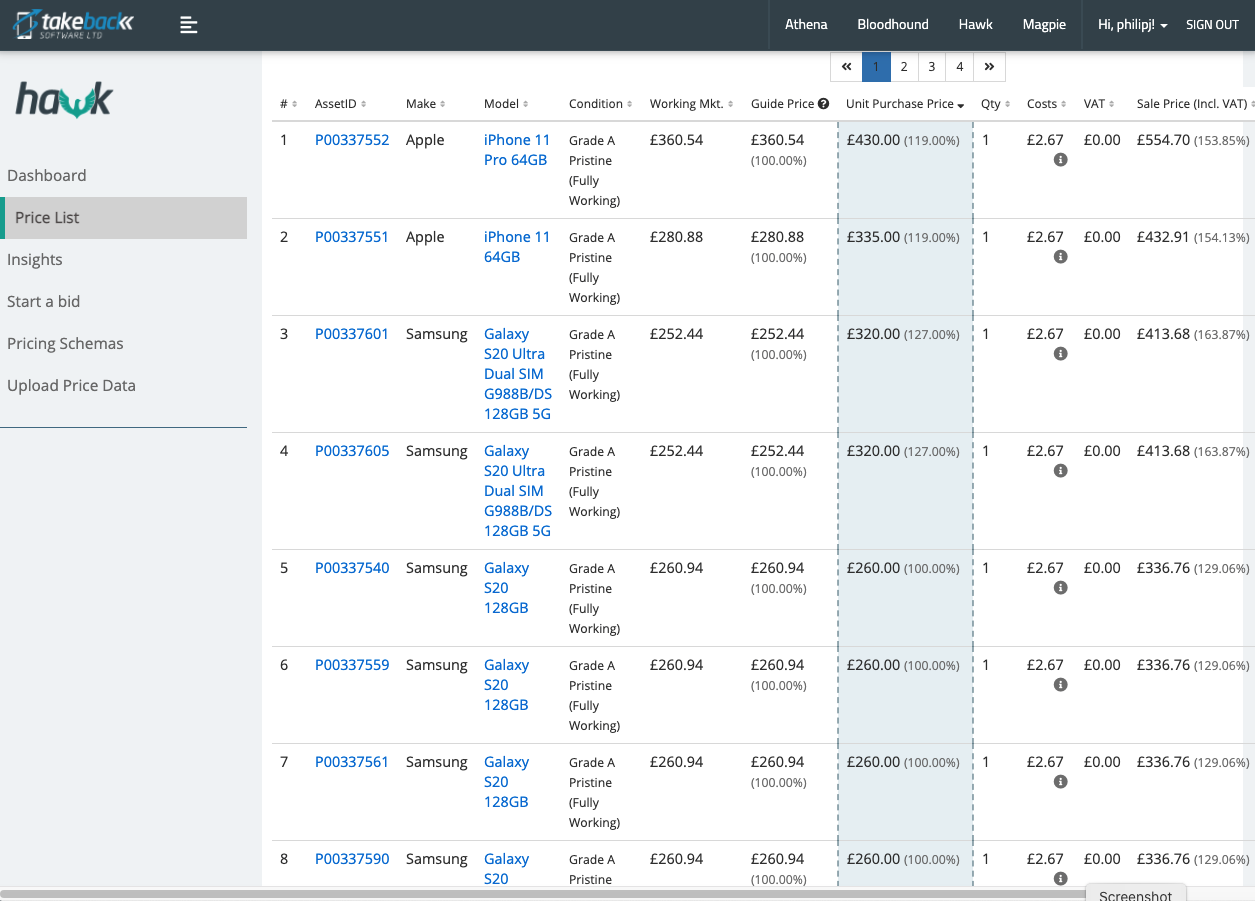Sort by Model column header
This screenshot has height=901, width=1255.
click(x=507, y=104)
